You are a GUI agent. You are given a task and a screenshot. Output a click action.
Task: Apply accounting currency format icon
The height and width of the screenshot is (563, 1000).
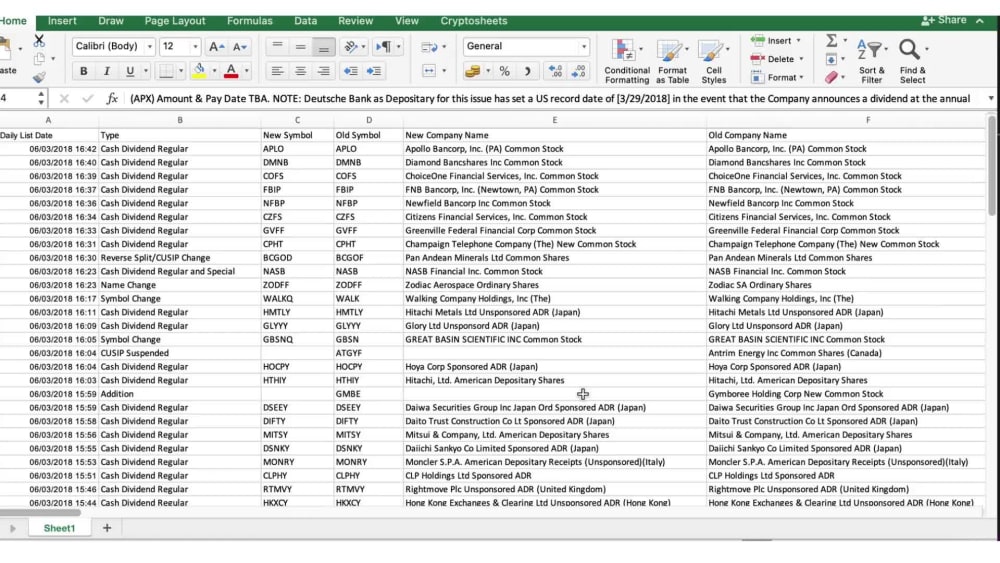[473, 71]
